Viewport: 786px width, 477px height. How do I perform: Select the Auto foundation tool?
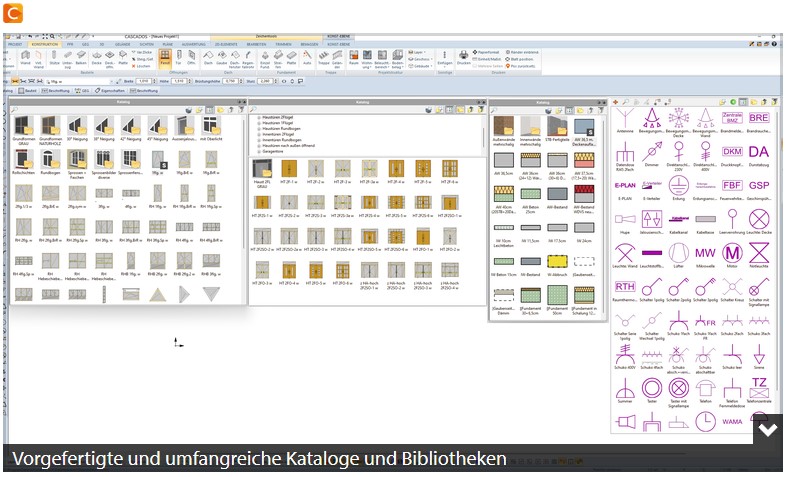pyautogui.click(x=307, y=58)
